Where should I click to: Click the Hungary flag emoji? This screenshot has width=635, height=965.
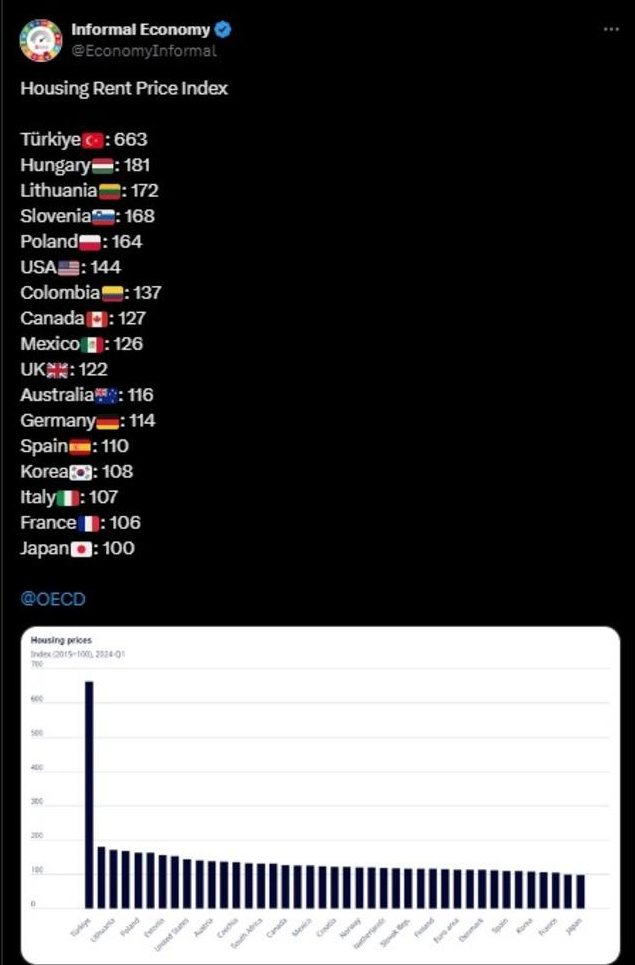(103, 166)
